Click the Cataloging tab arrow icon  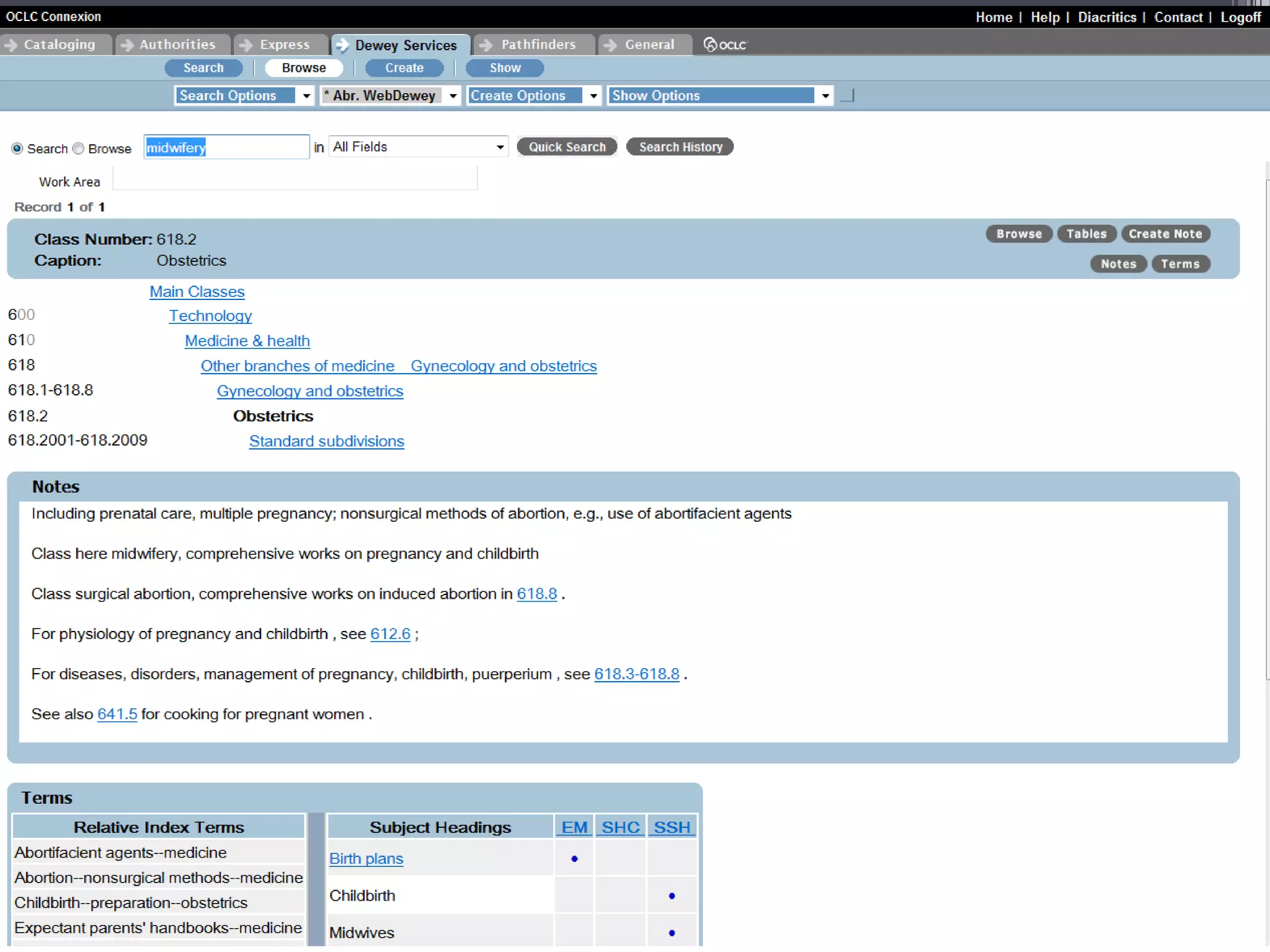click(x=11, y=45)
